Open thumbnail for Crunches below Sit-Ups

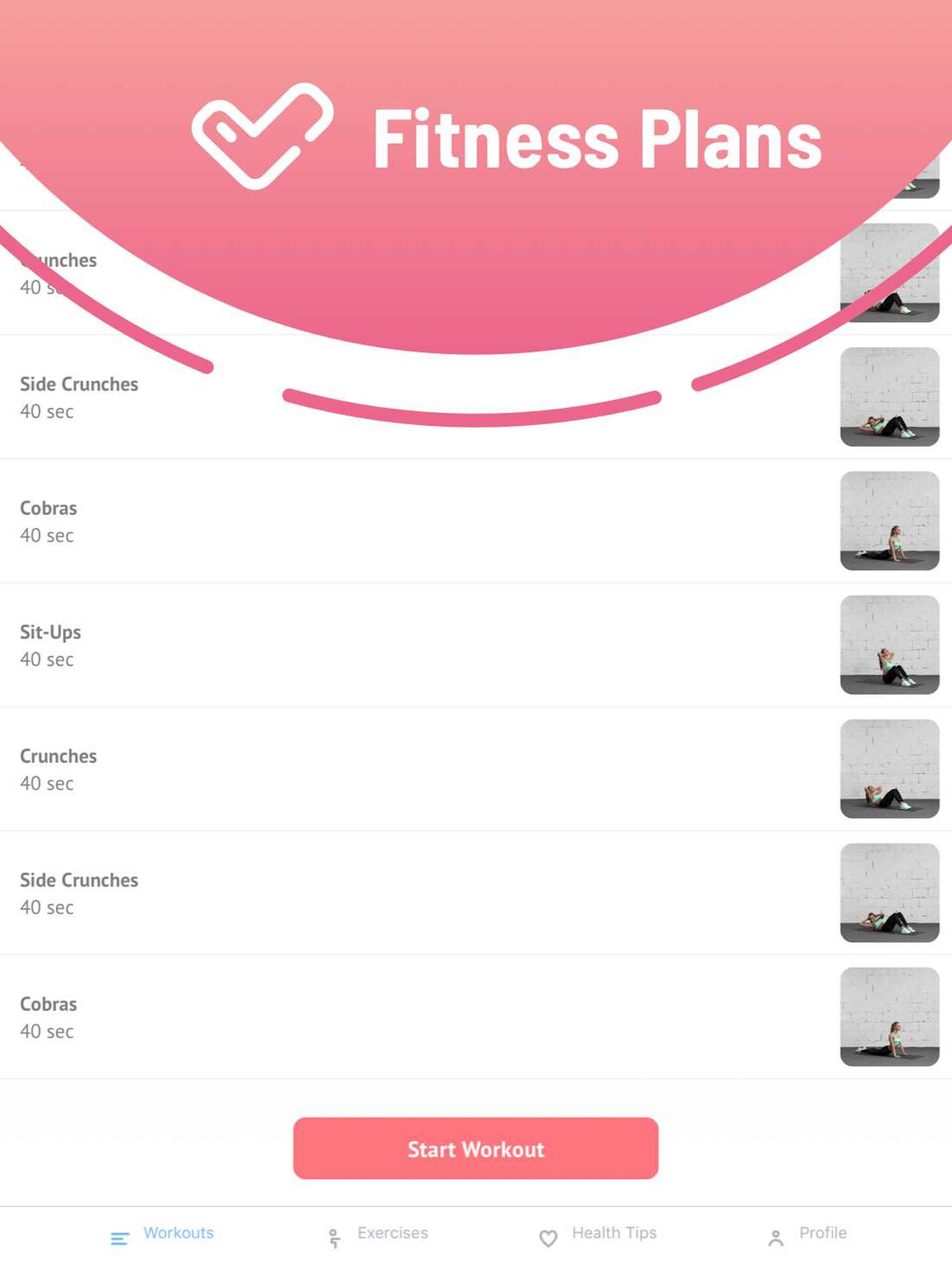tap(889, 769)
